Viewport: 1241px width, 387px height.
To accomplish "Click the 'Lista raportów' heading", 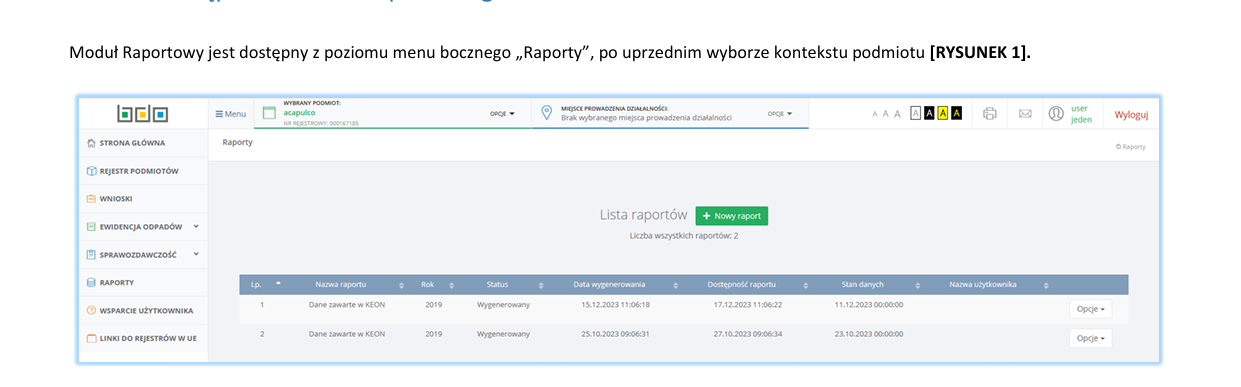I will [x=643, y=215].
